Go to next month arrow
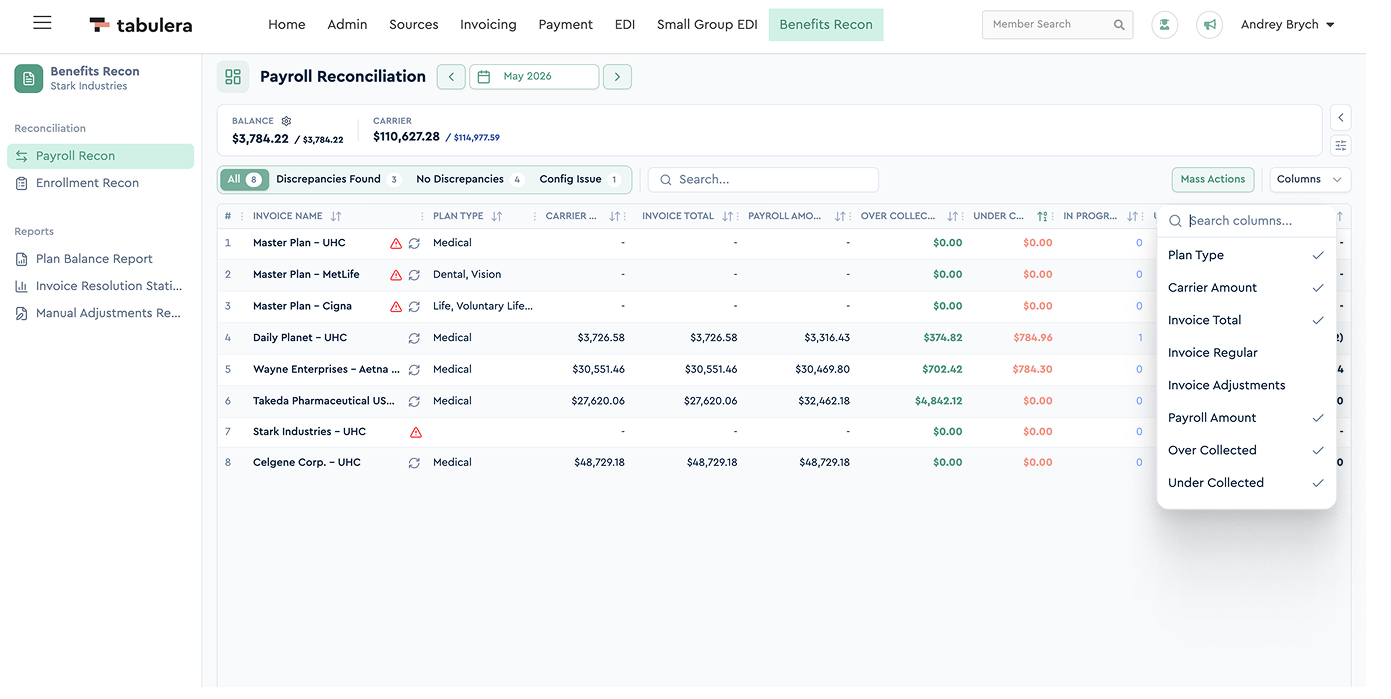This screenshot has width=1391, height=699. point(617,77)
